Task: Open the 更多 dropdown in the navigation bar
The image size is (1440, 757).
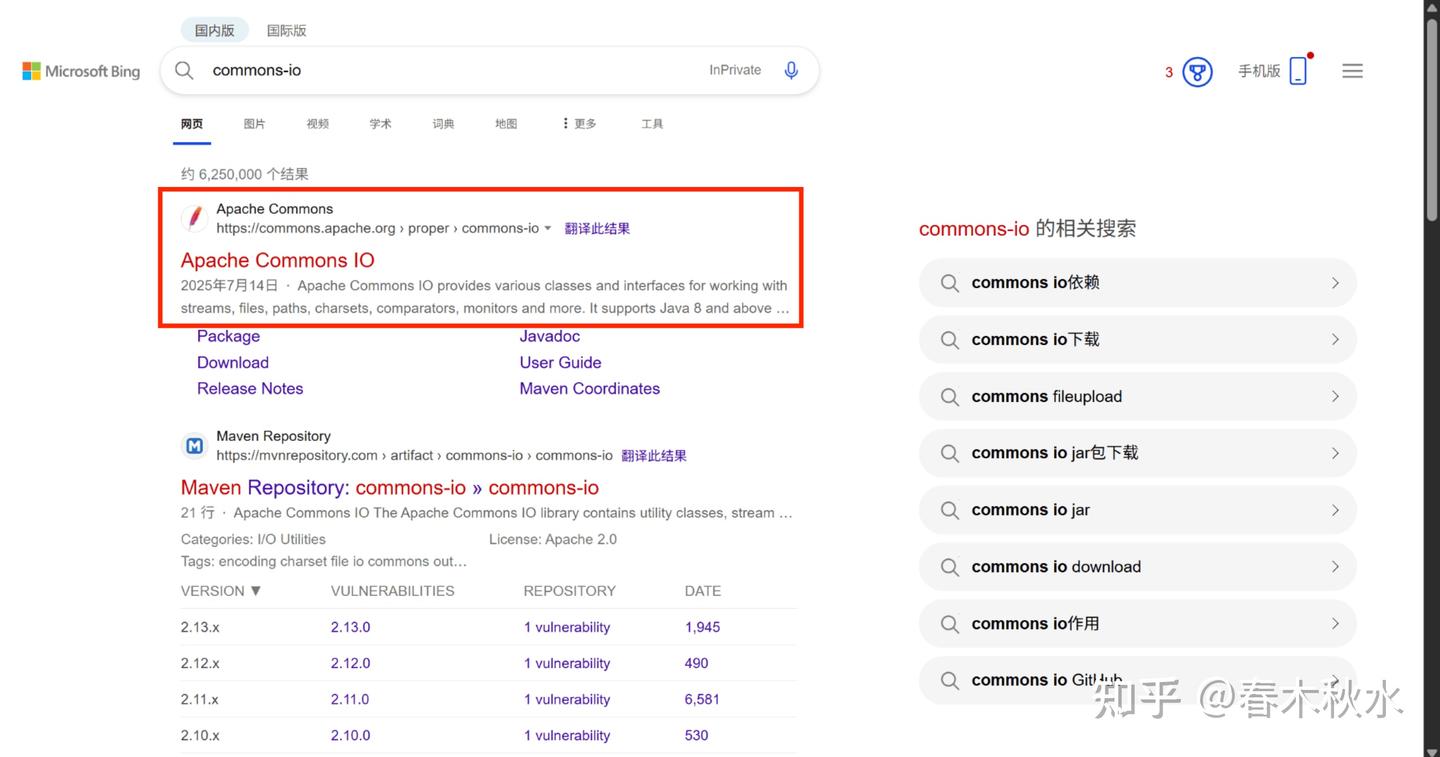Action: (x=578, y=123)
